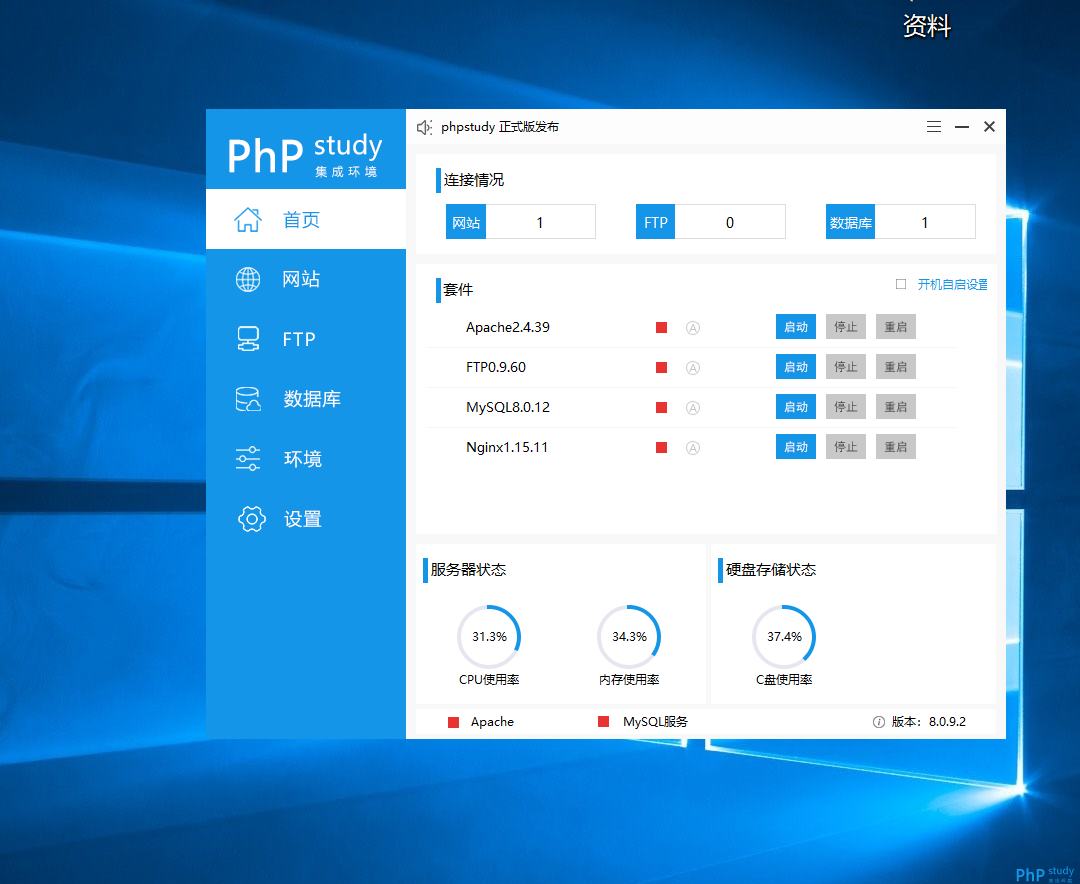Click the FTP server icon in sidebar

(248, 339)
